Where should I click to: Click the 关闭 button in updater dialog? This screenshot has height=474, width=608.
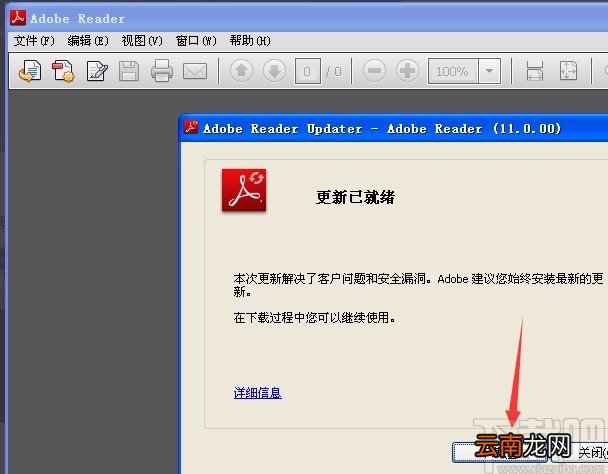(580, 452)
